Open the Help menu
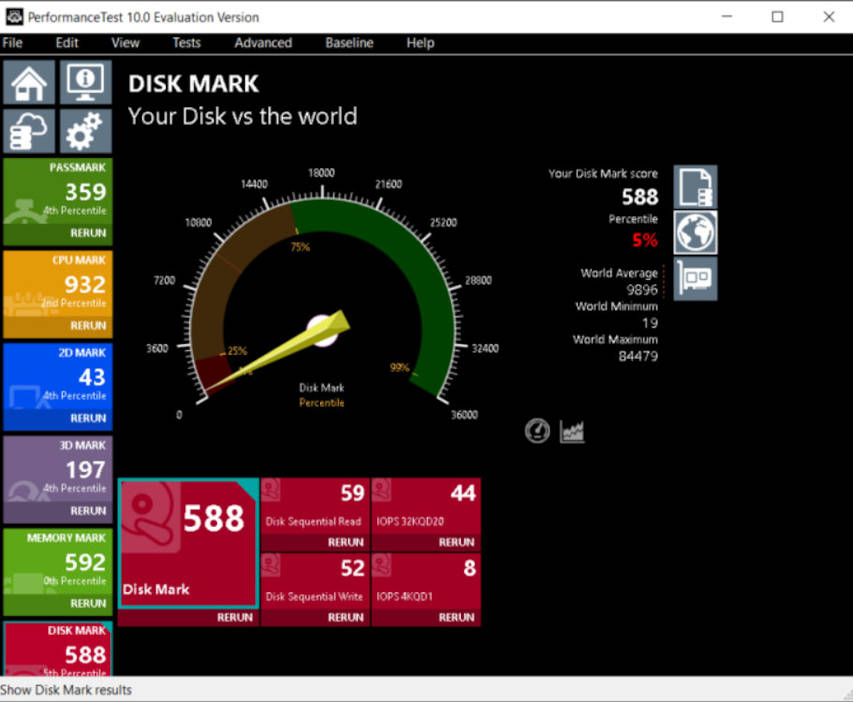 (420, 43)
